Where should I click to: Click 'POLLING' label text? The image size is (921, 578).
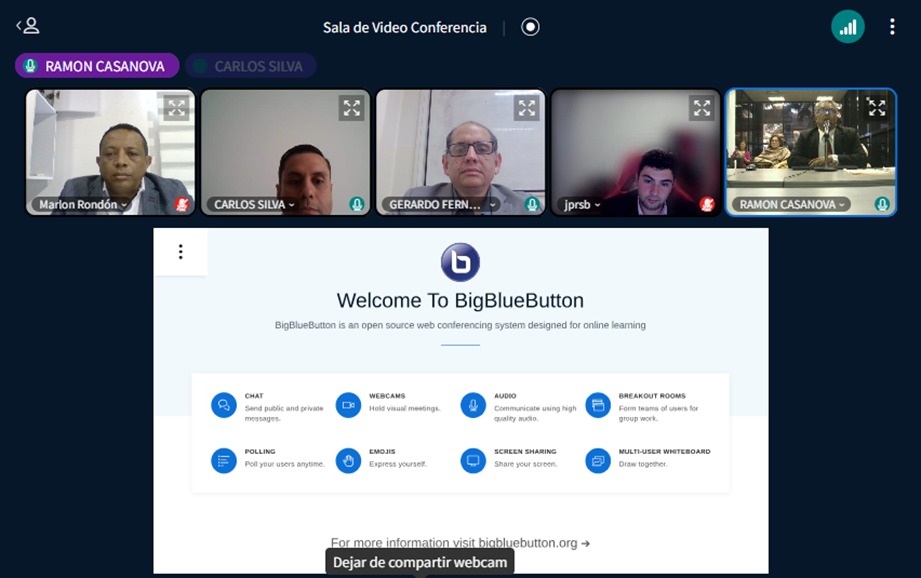(260, 452)
